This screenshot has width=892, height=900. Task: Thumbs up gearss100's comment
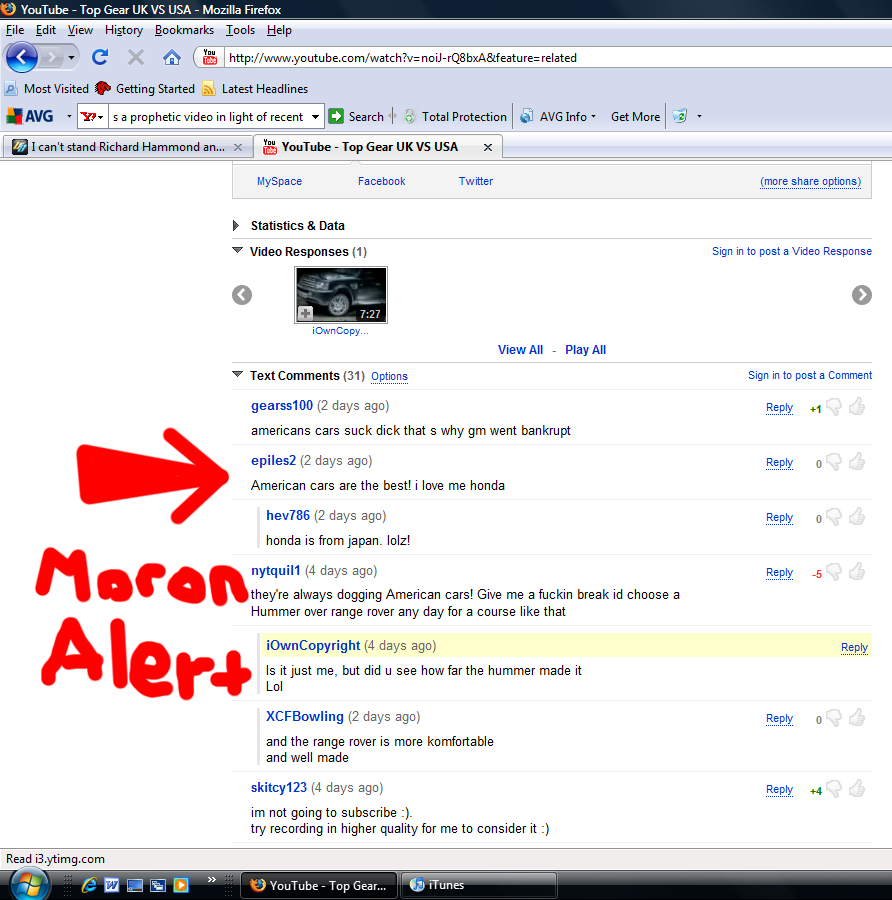click(x=857, y=406)
